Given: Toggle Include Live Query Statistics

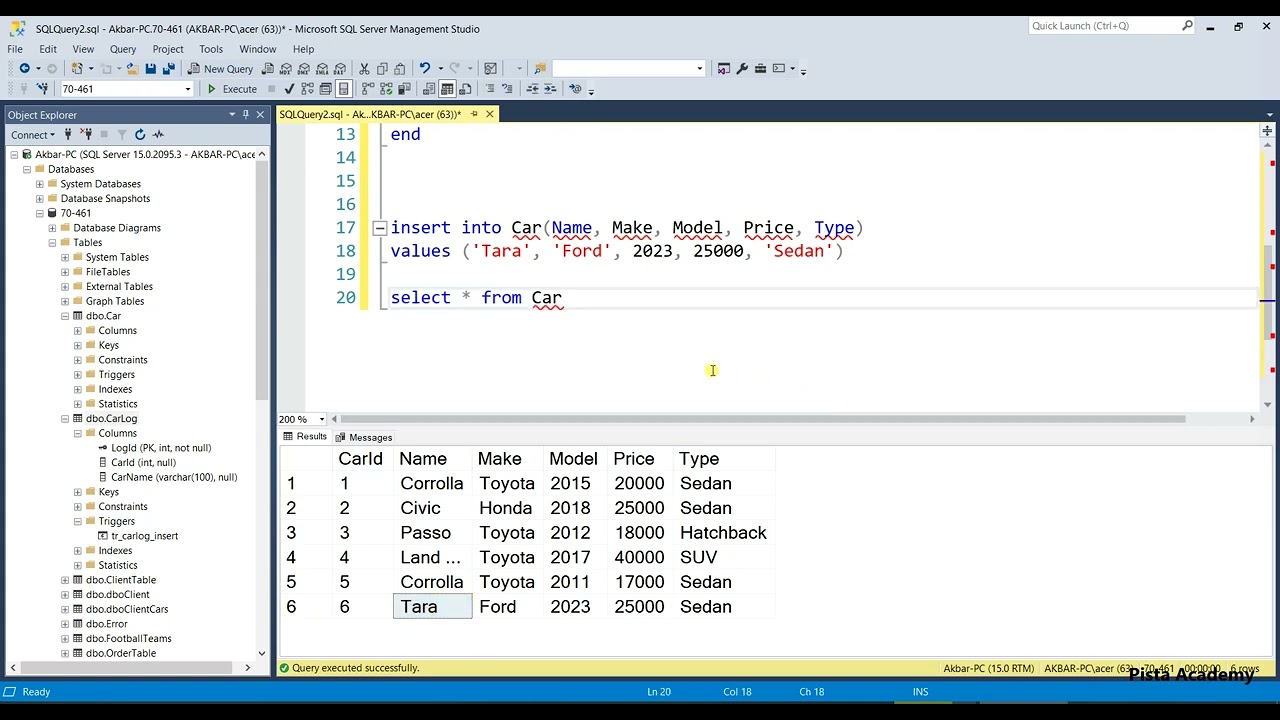Looking at the screenshot, I should 385,89.
